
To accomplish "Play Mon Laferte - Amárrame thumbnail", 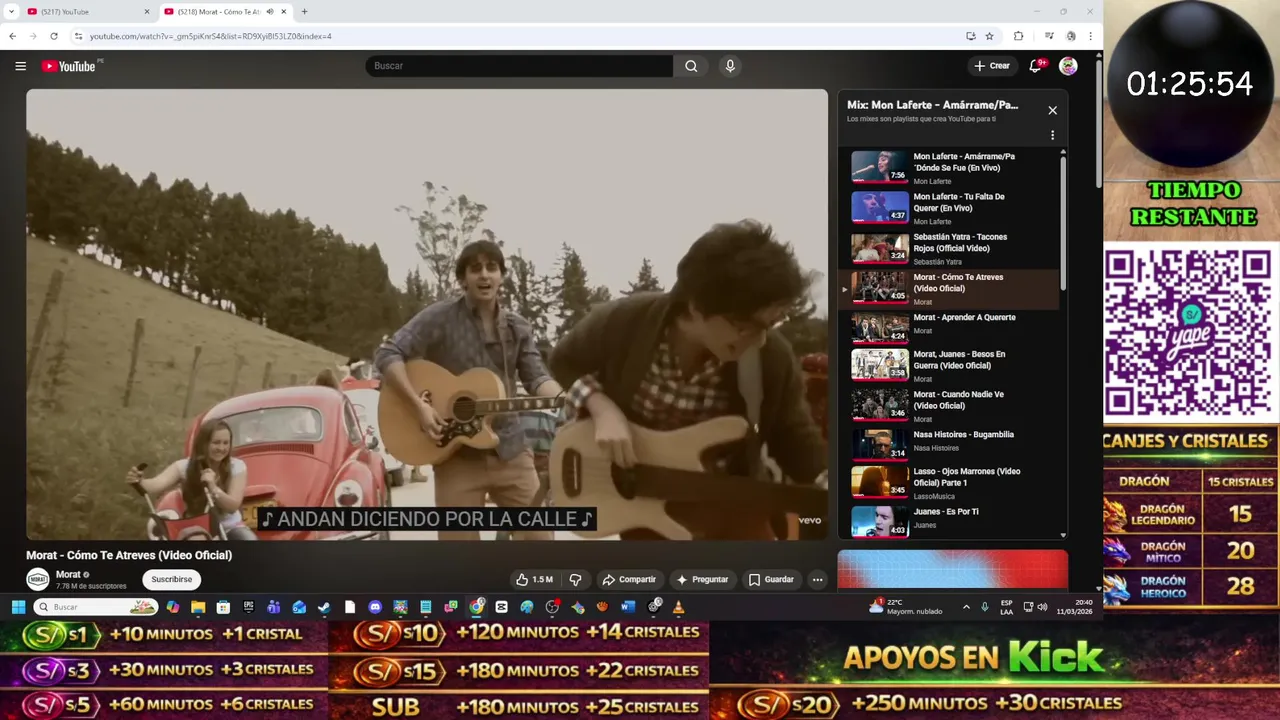I will pos(880,166).
